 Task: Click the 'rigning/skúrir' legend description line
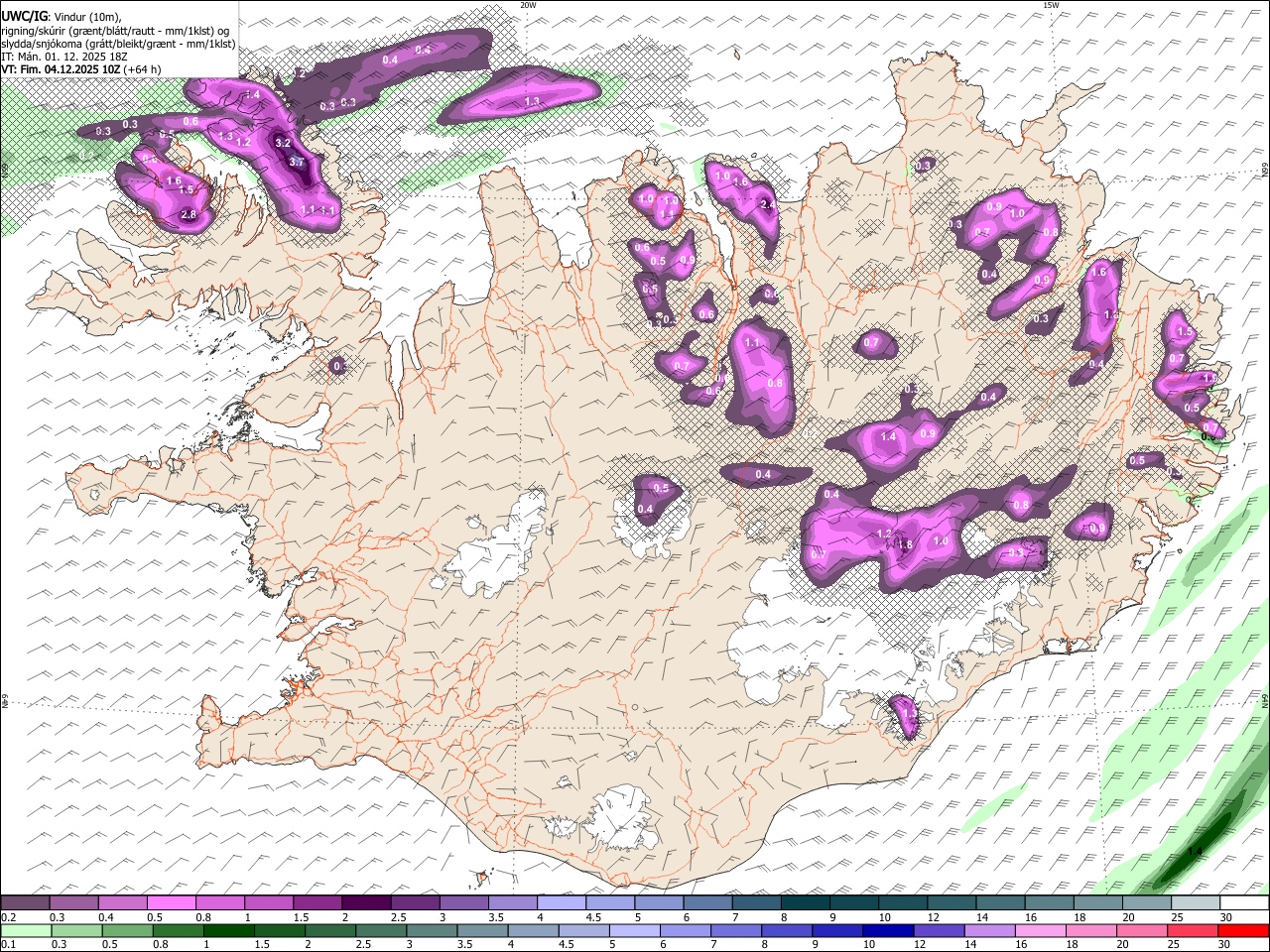point(115,30)
